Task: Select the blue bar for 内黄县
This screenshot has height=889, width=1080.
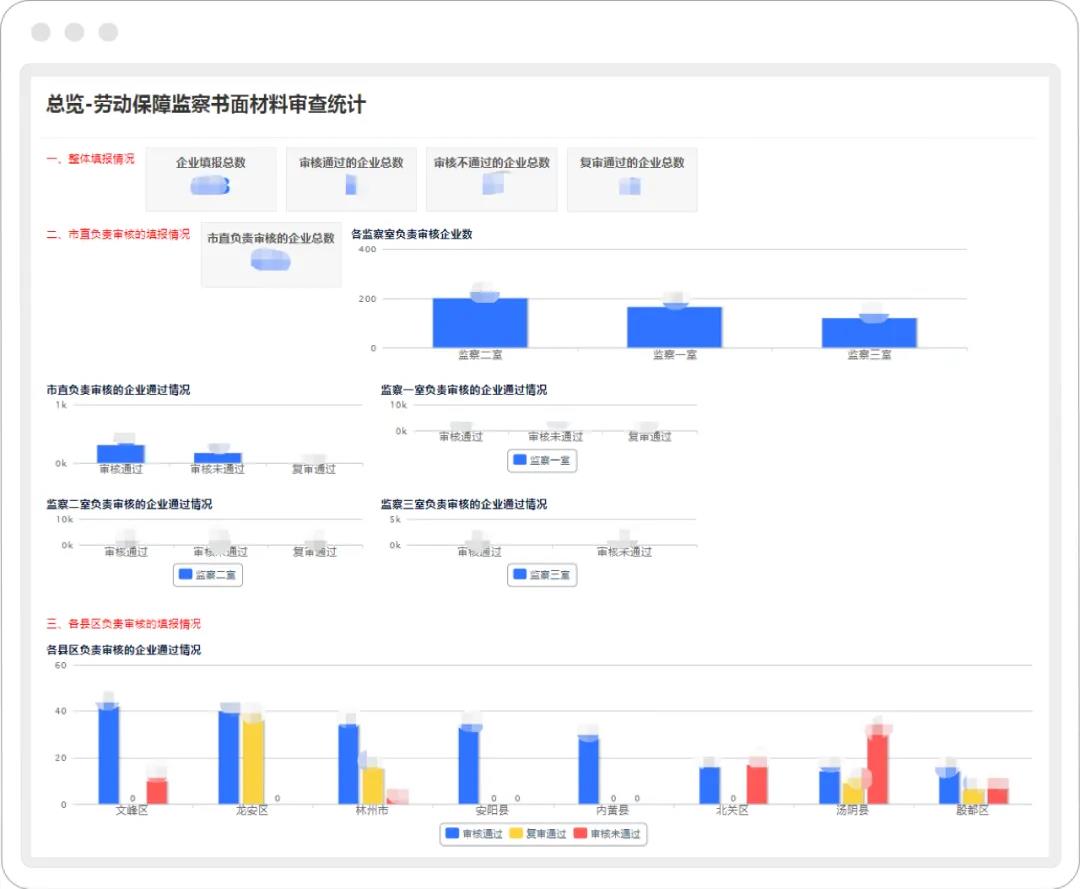Action: pyautogui.click(x=589, y=771)
